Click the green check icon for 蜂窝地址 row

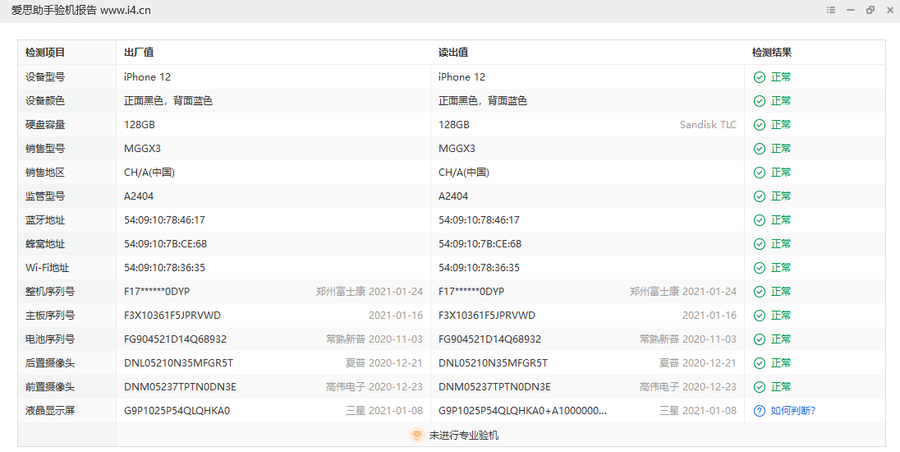[x=759, y=244]
